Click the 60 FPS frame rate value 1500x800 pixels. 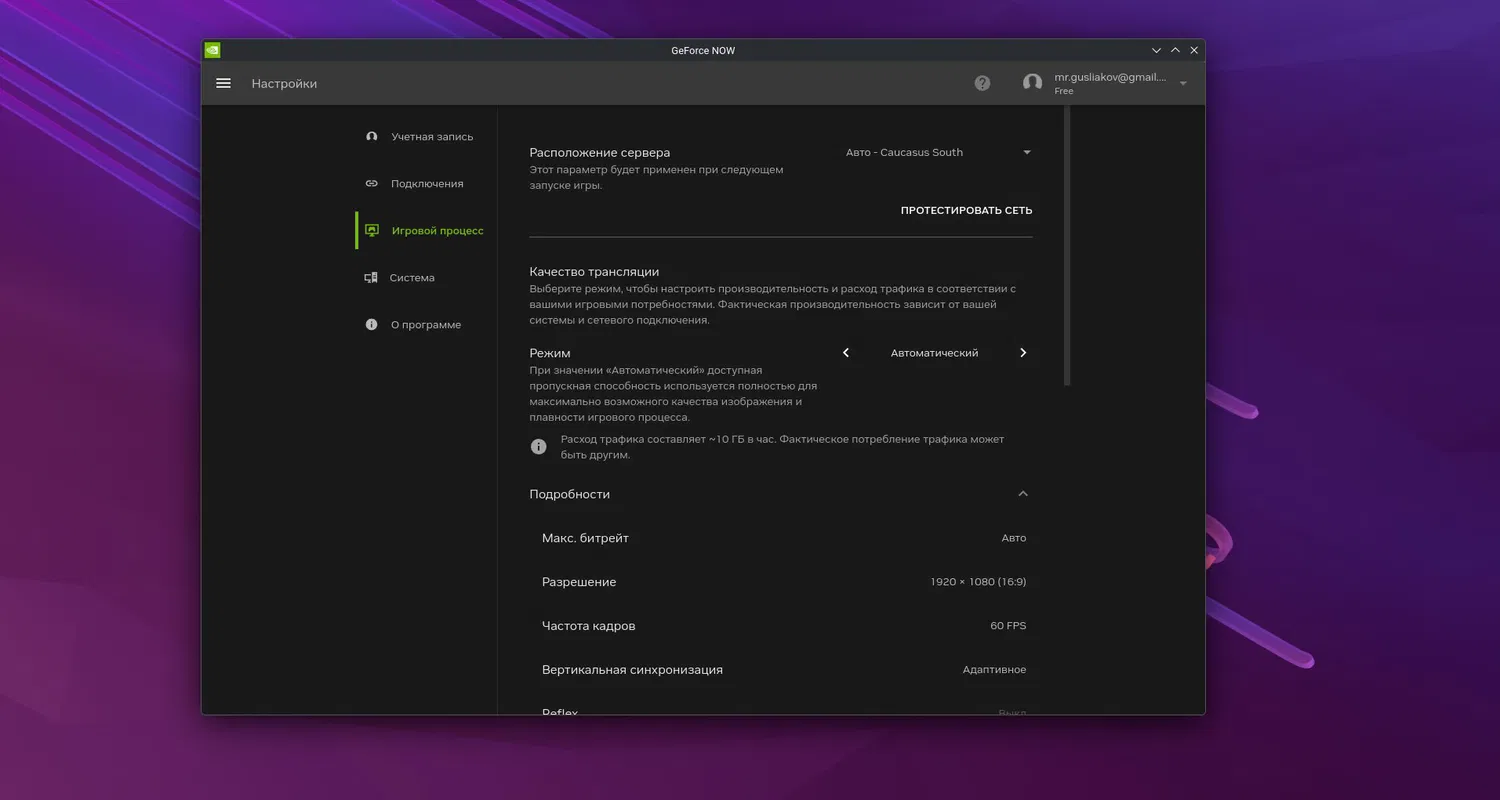coord(1008,626)
